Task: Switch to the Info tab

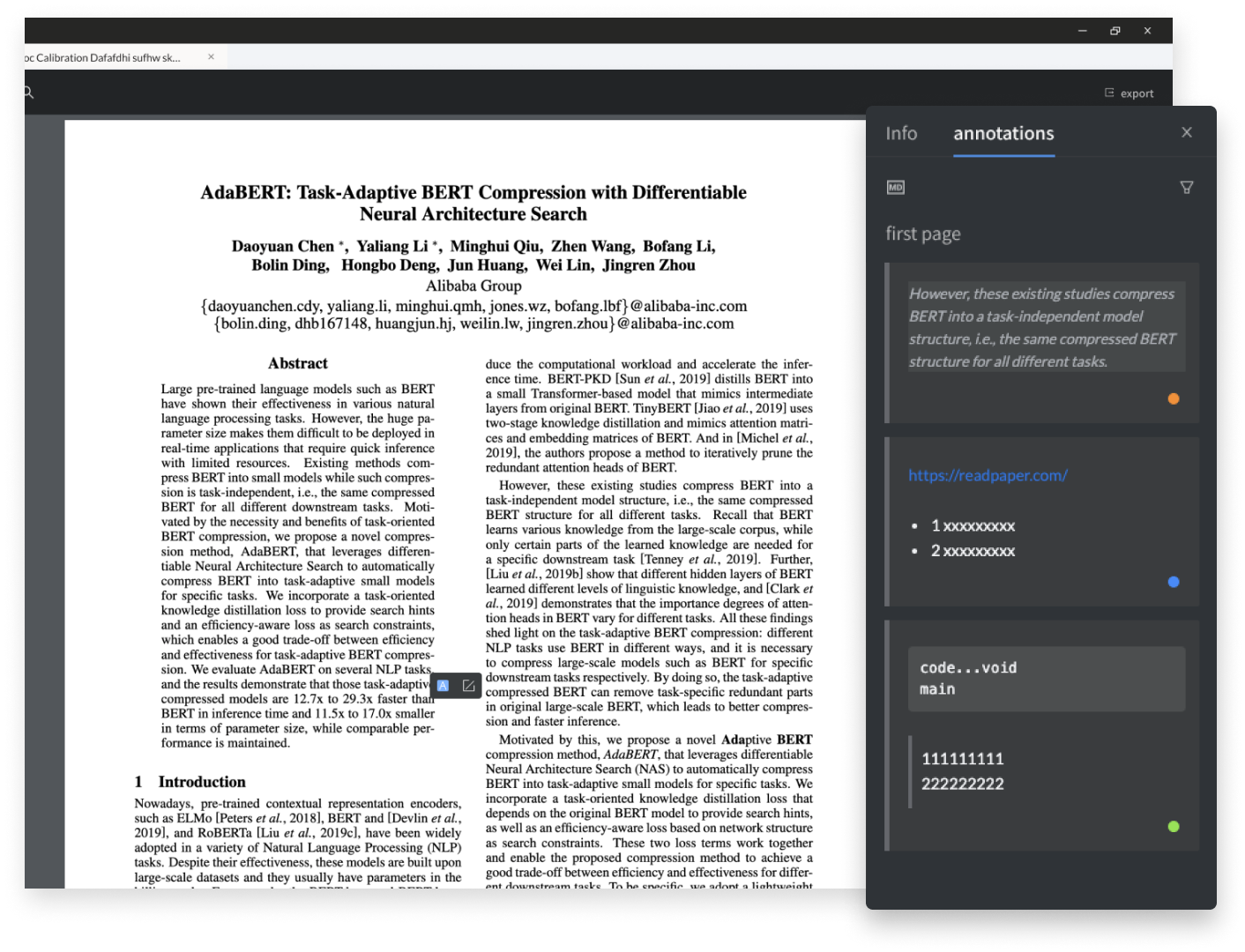Action: pos(901,133)
